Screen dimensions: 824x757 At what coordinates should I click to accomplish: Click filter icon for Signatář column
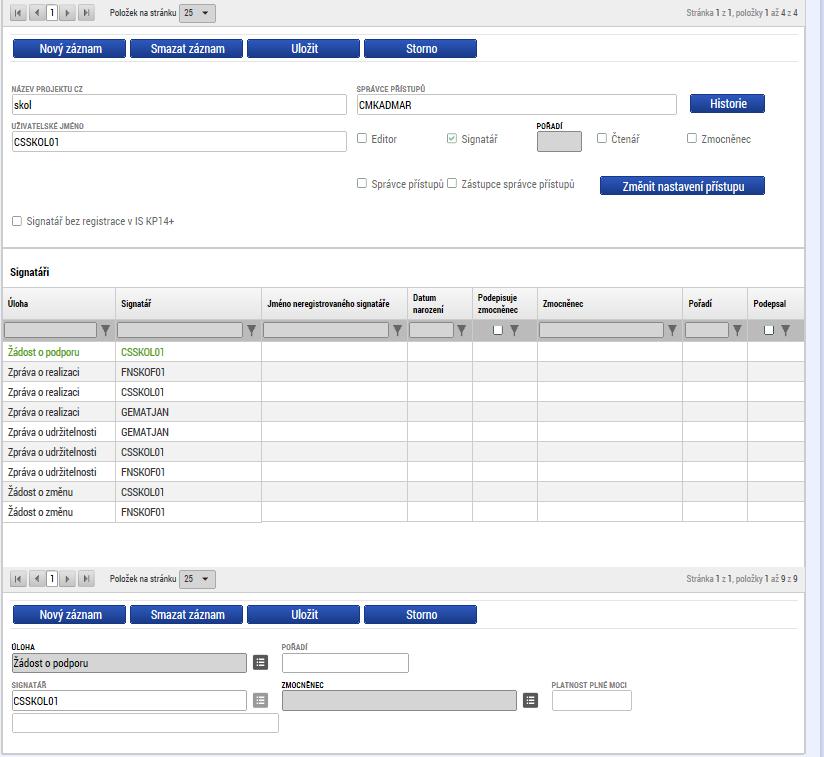pos(251,330)
